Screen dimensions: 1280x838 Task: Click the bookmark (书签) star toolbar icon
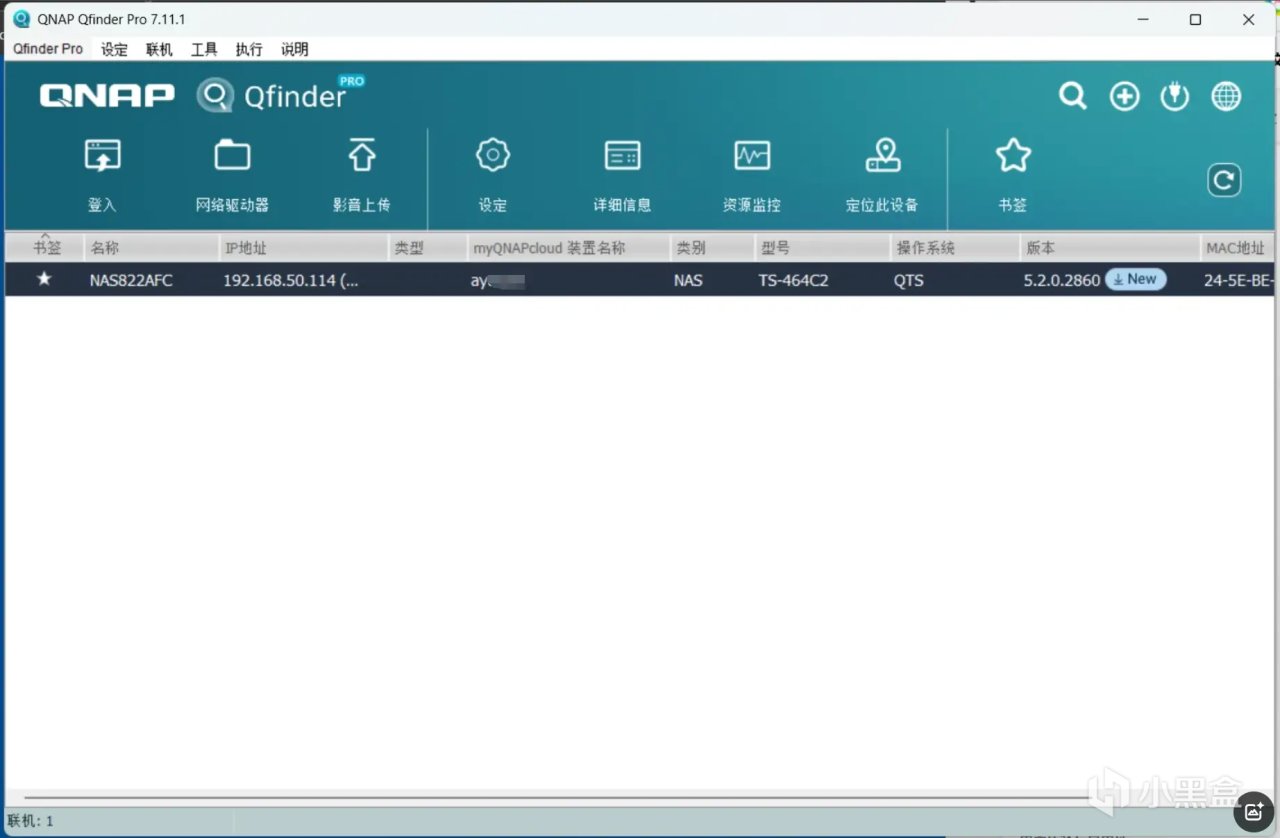coord(1013,156)
